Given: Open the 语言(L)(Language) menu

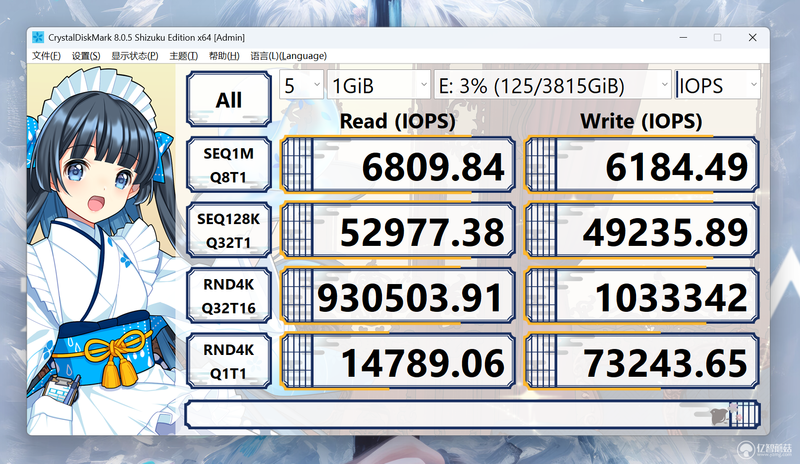Looking at the screenshot, I should [288, 56].
